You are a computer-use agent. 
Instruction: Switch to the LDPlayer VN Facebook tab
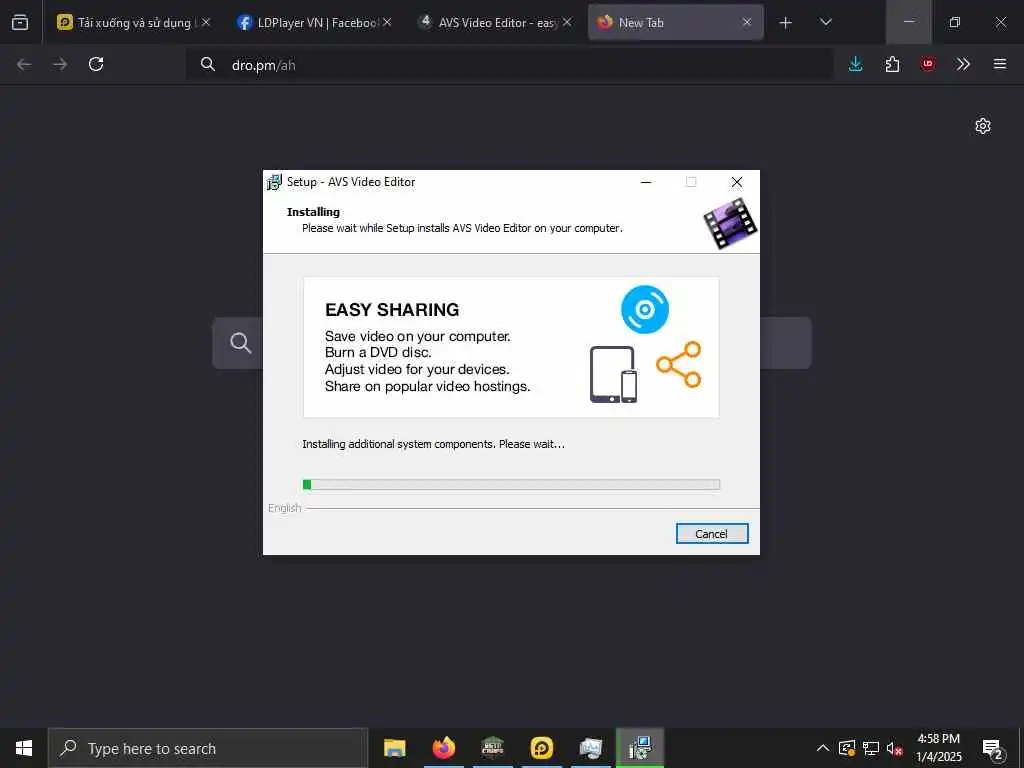click(x=314, y=23)
